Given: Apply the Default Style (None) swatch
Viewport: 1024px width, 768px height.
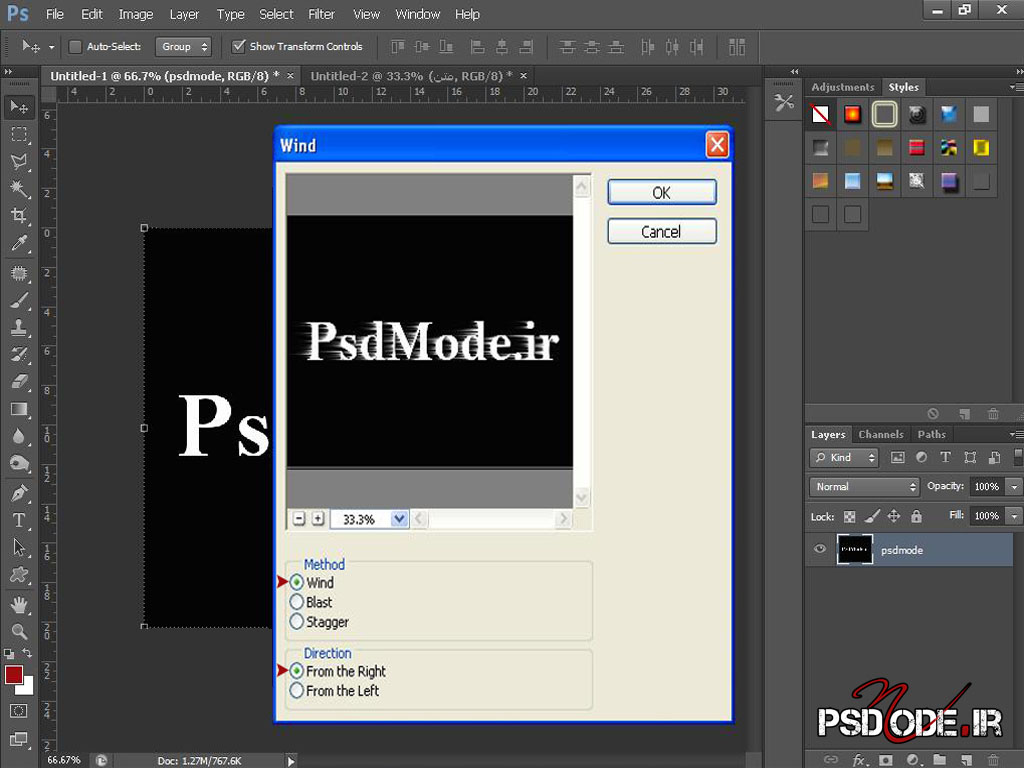Looking at the screenshot, I should 820,114.
